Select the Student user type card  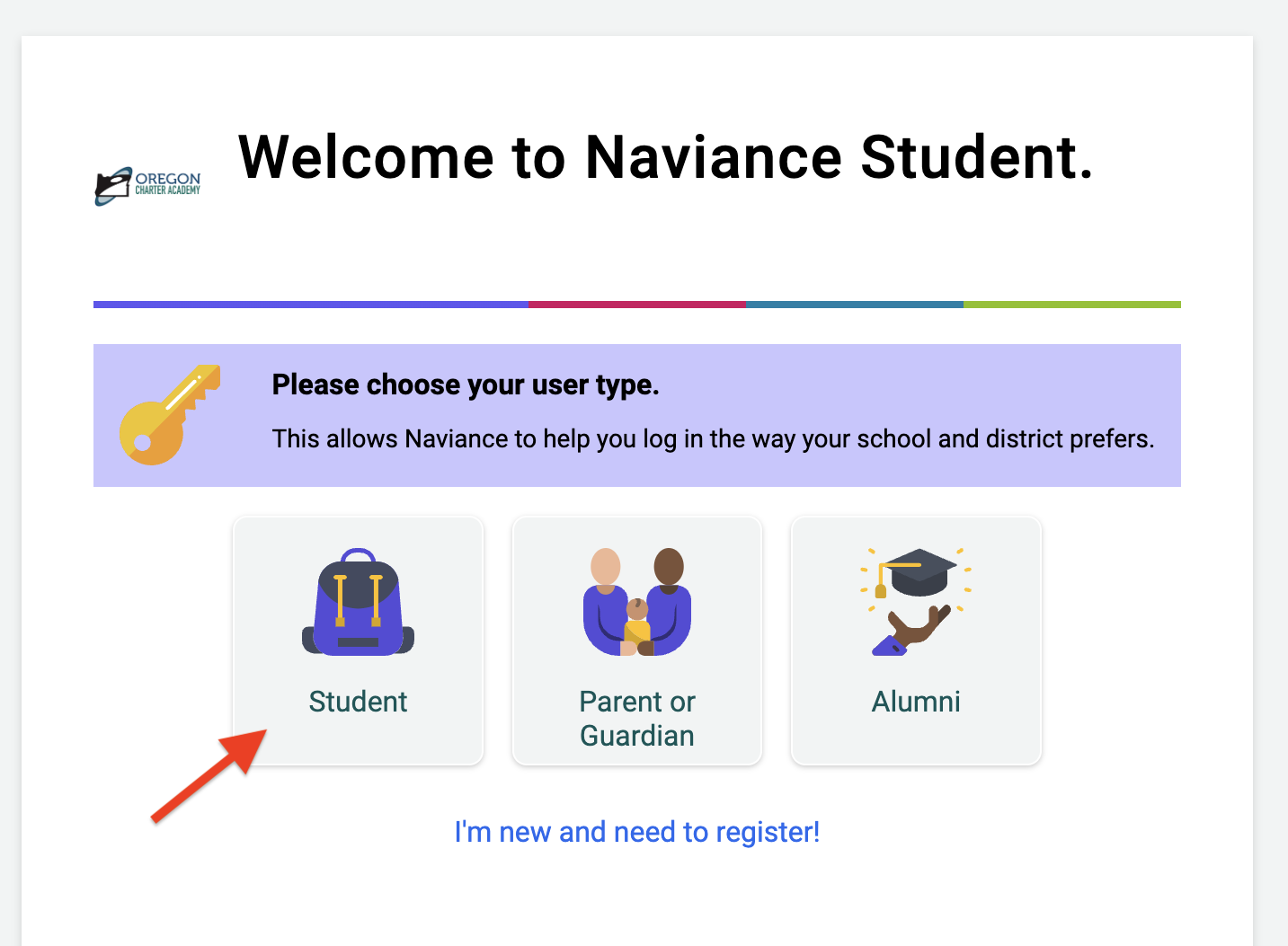[359, 641]
